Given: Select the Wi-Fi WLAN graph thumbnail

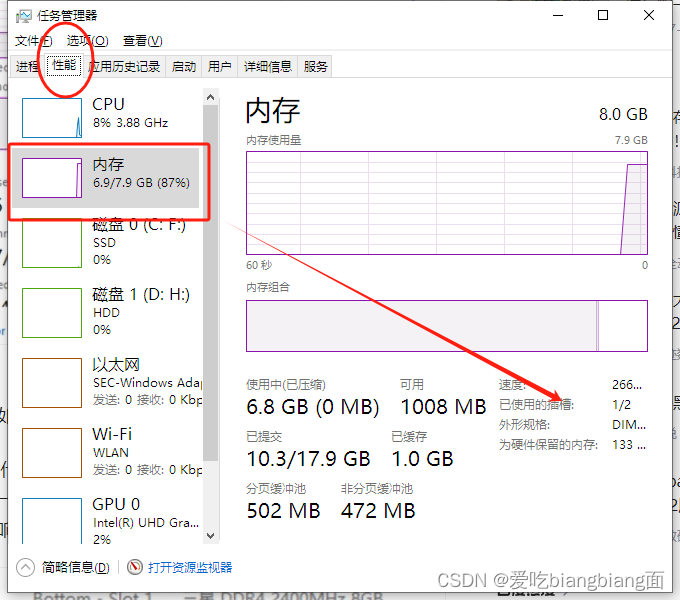Looking at the screenshot, I should [x=52, y=453].
